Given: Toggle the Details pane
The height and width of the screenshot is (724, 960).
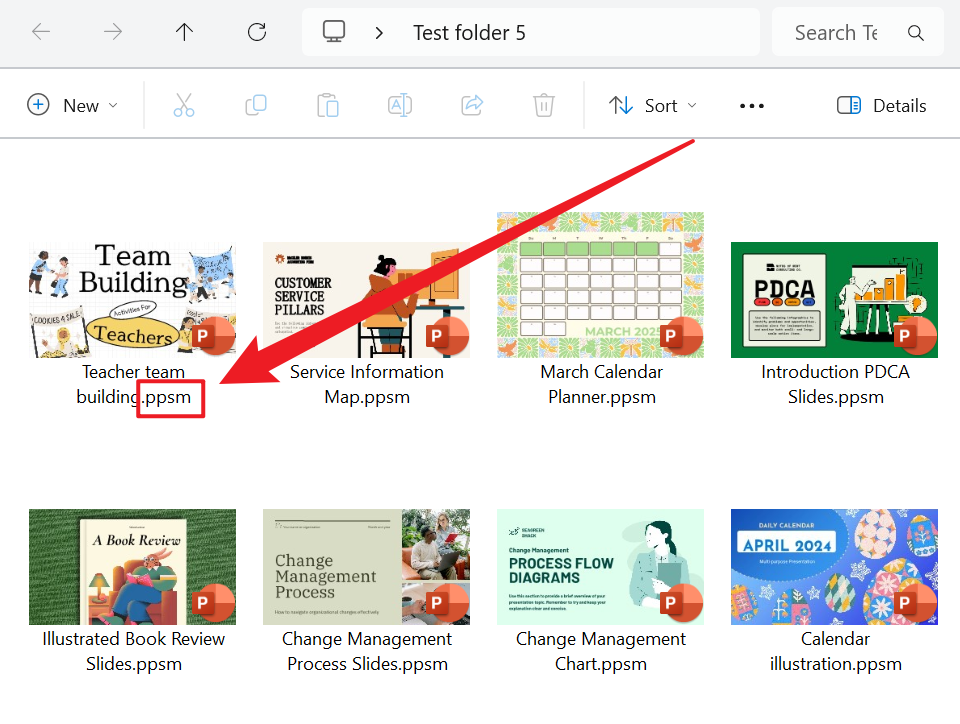Looking at the screenshot, I should 881,105.
